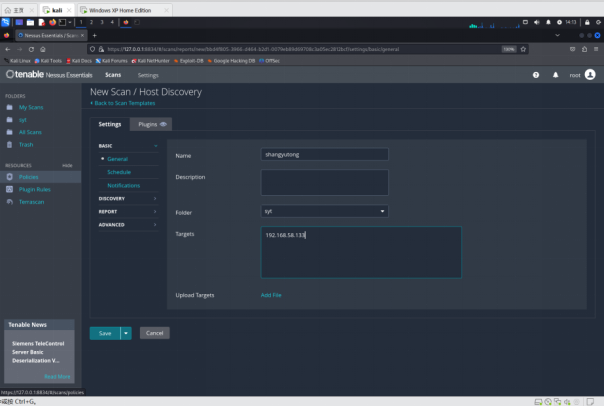Open All Scans folder
The image size is (605, 406).
pos(30,132)
